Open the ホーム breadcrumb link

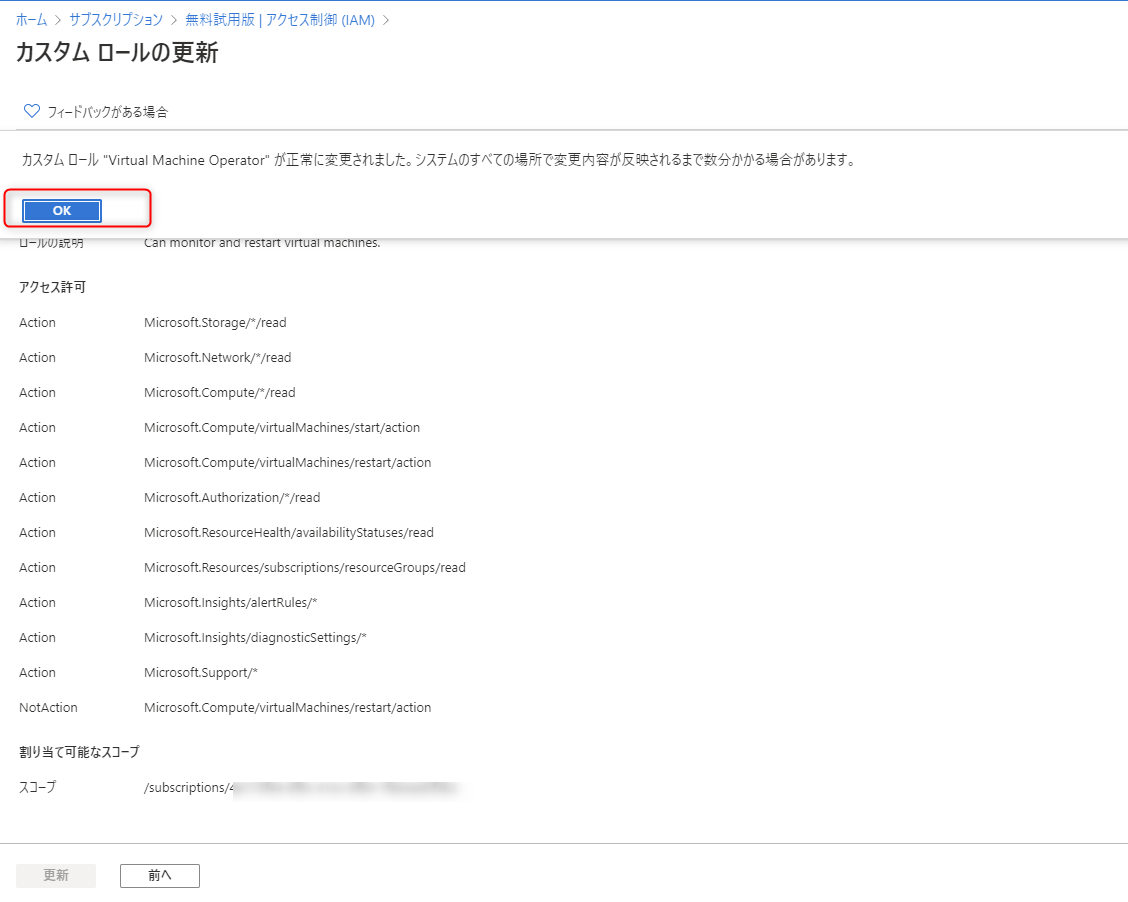click(31, 20)
